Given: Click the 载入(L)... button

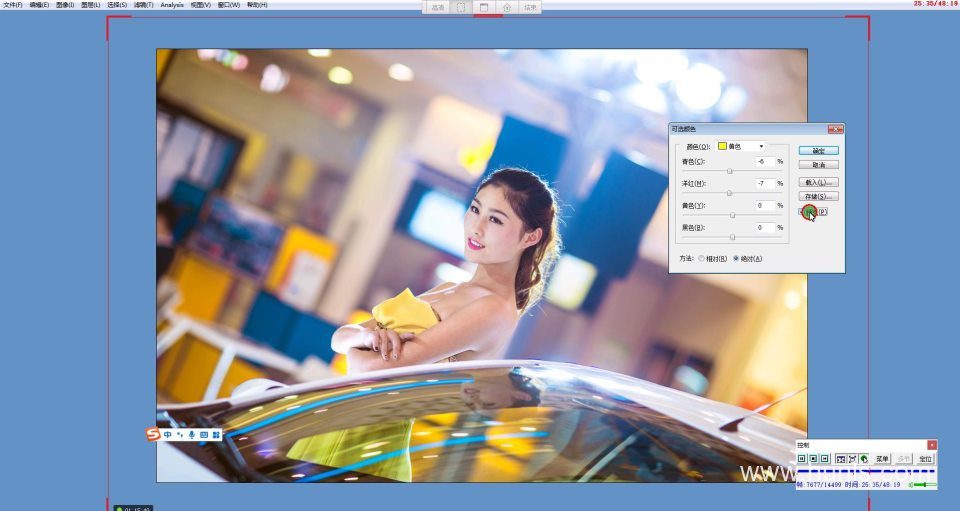Looking at the screenshot, I should 819,182.
